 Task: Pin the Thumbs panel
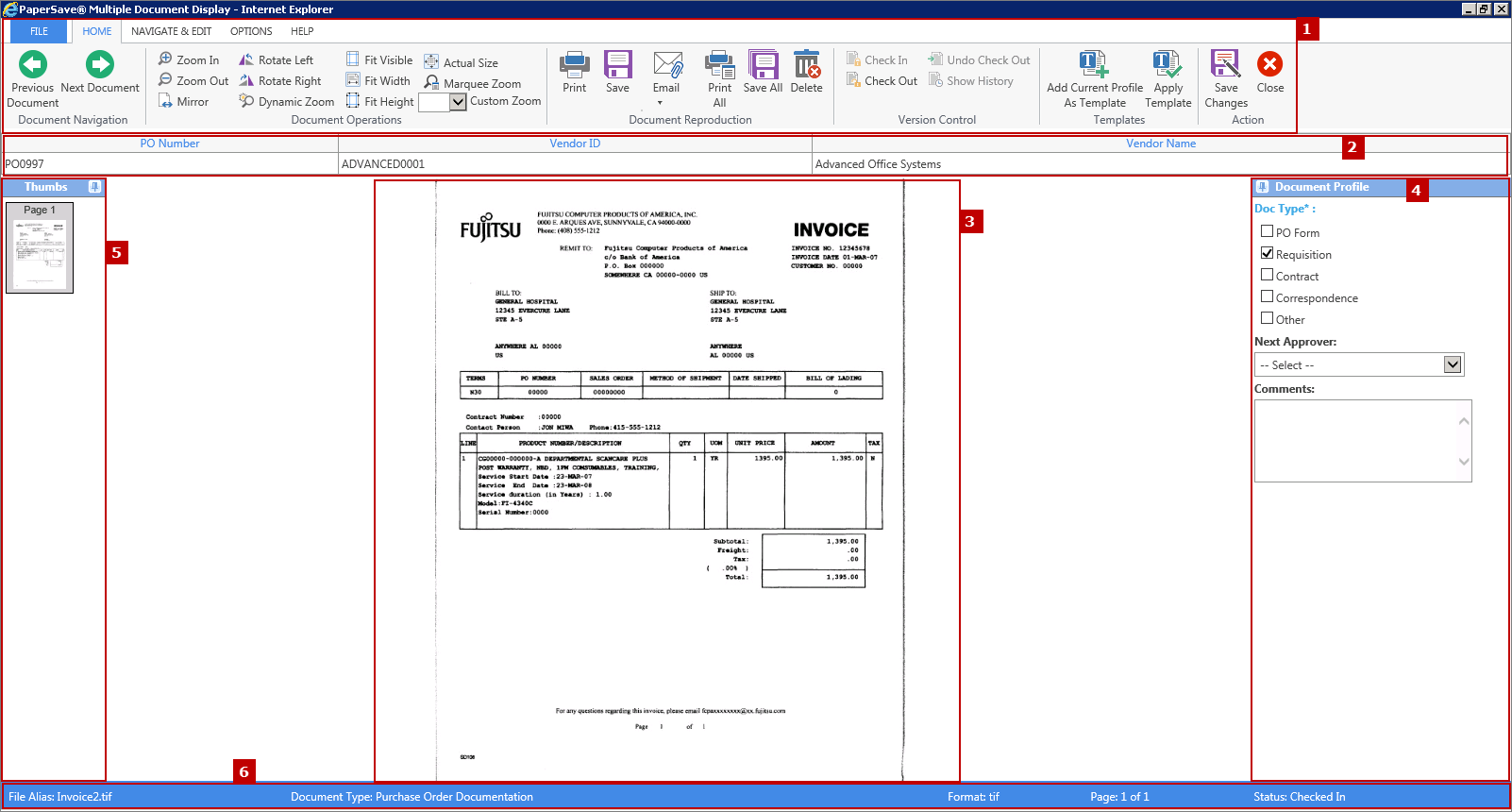(x=94, y=187)
